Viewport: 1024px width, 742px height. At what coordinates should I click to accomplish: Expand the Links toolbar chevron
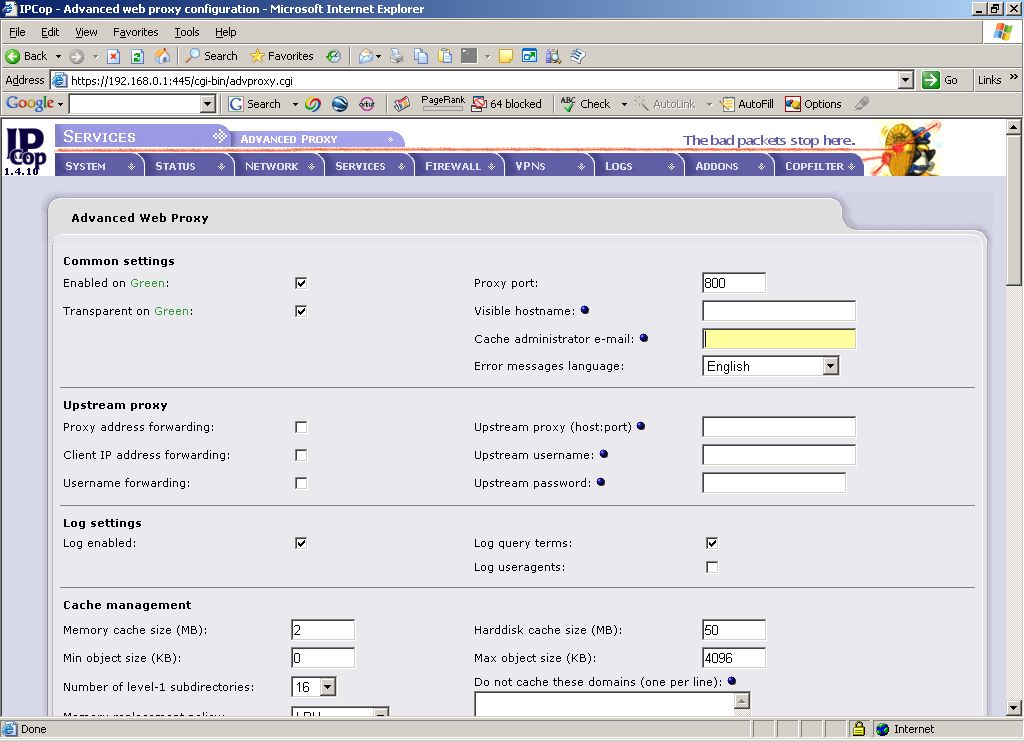1014,77
